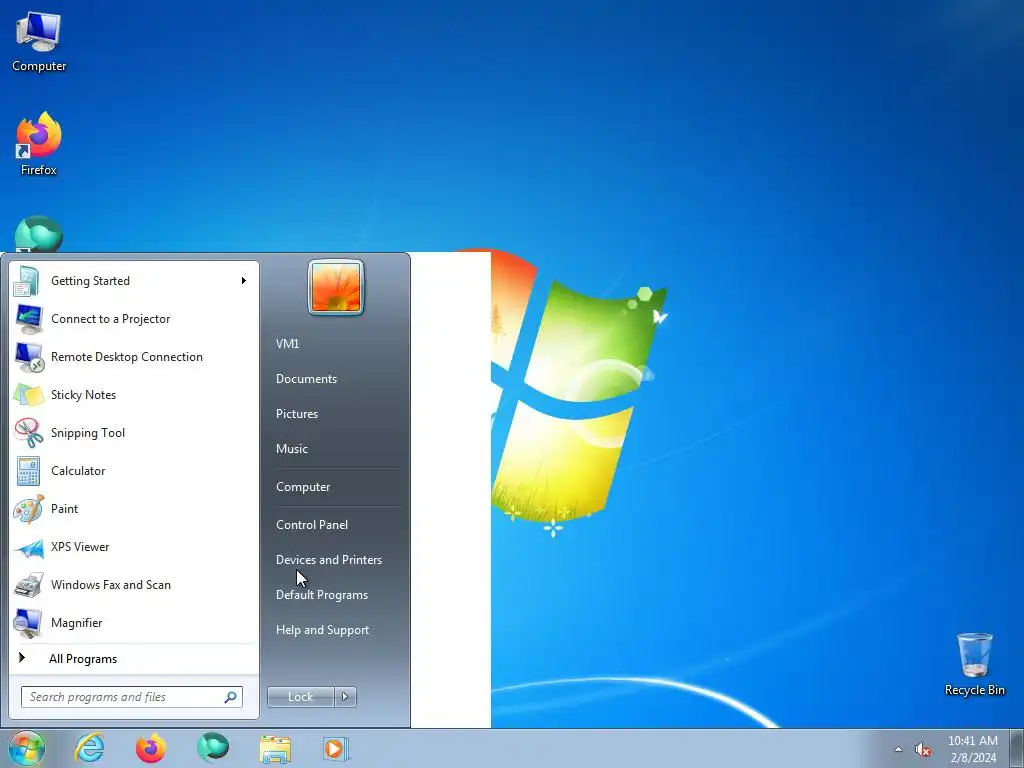Launch Remote Desktop Connection icon

click(x=28, y=357)
